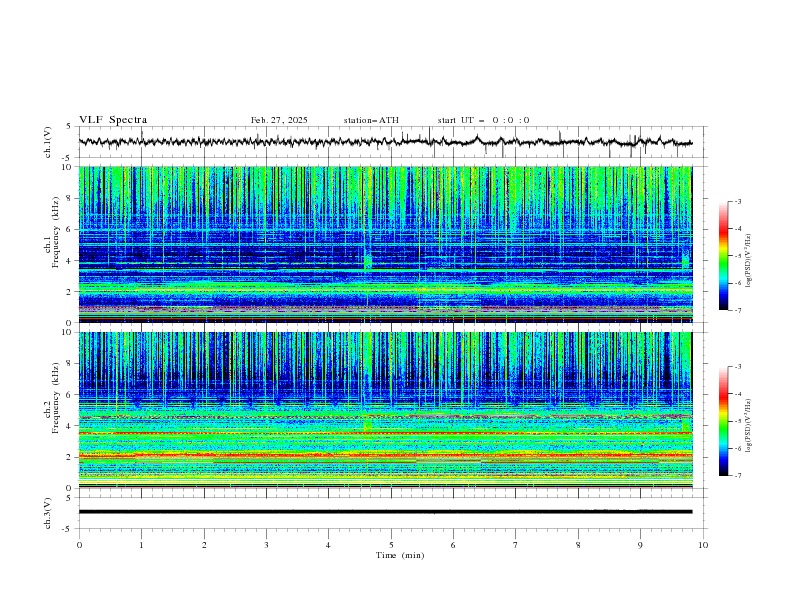Click the ch.1 voltage waveform trace

pos(385,142)
